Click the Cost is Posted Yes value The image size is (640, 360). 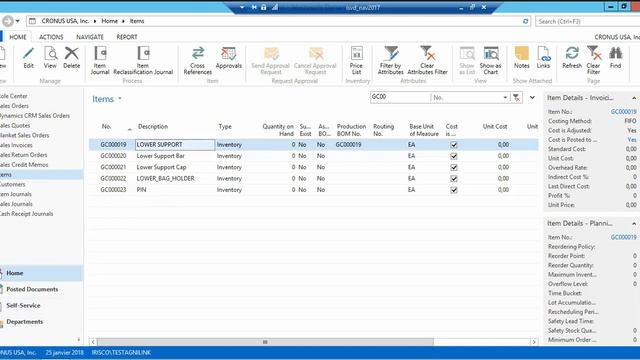coord(632,140)
